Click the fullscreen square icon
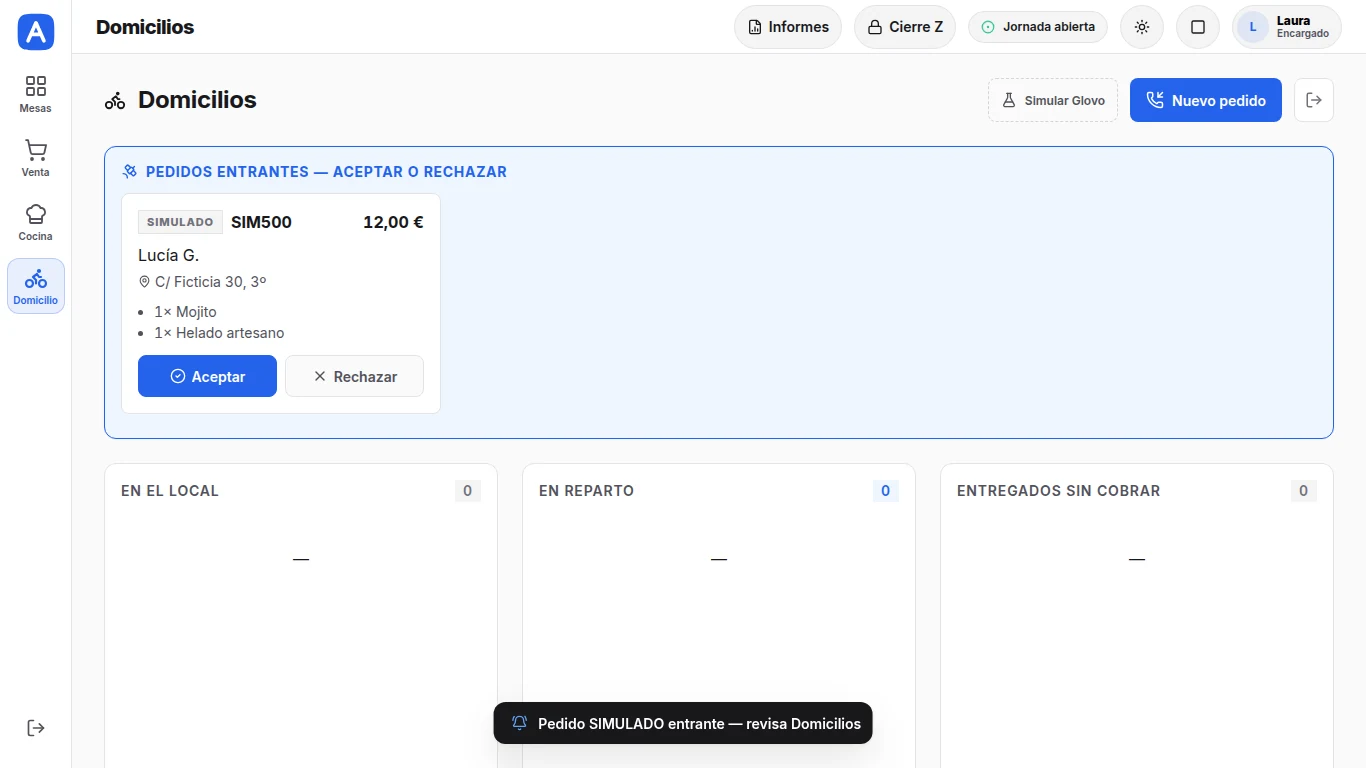 tap(1198, 27)
